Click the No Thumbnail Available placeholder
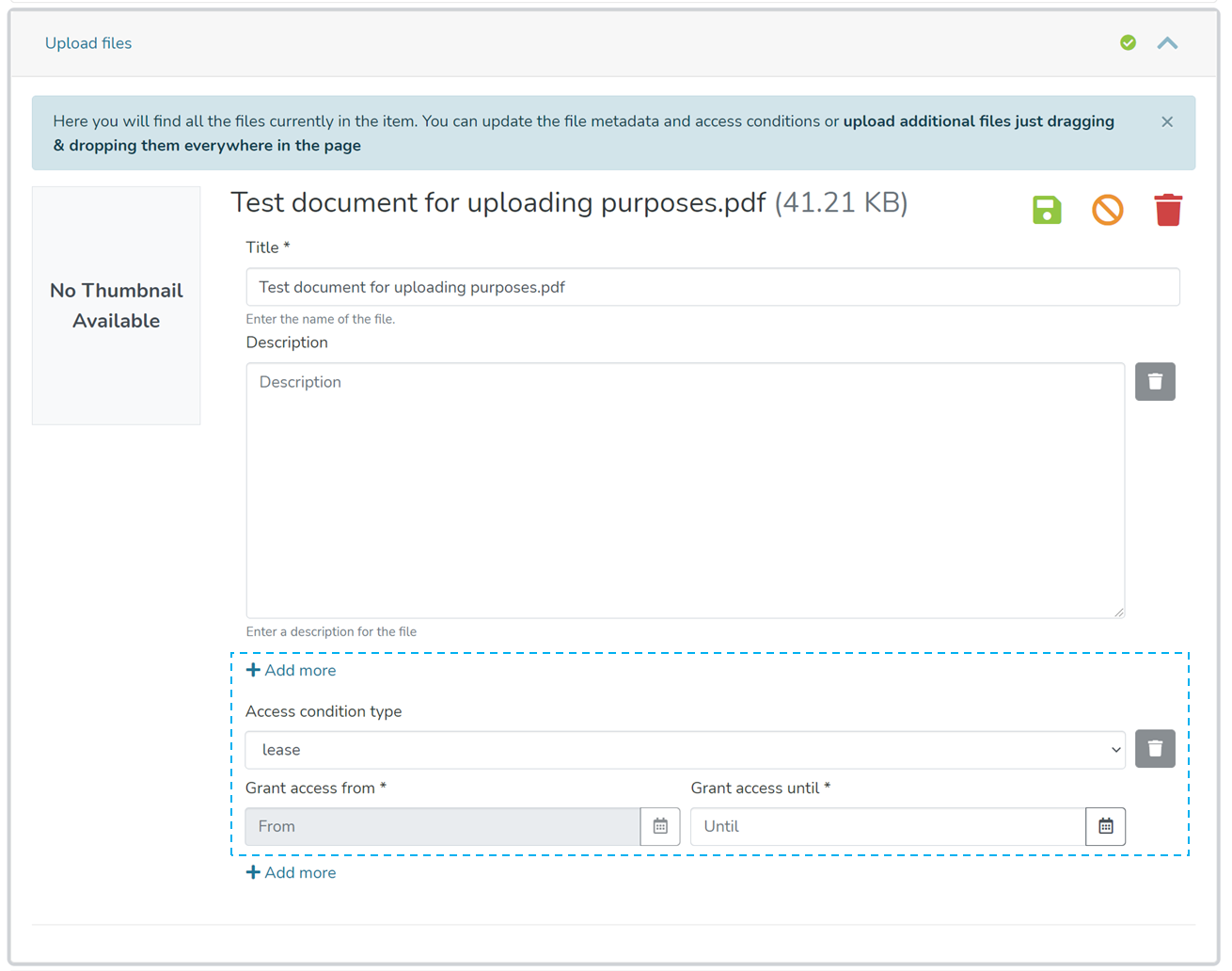The image size is (1232, 971). point(117,306)
